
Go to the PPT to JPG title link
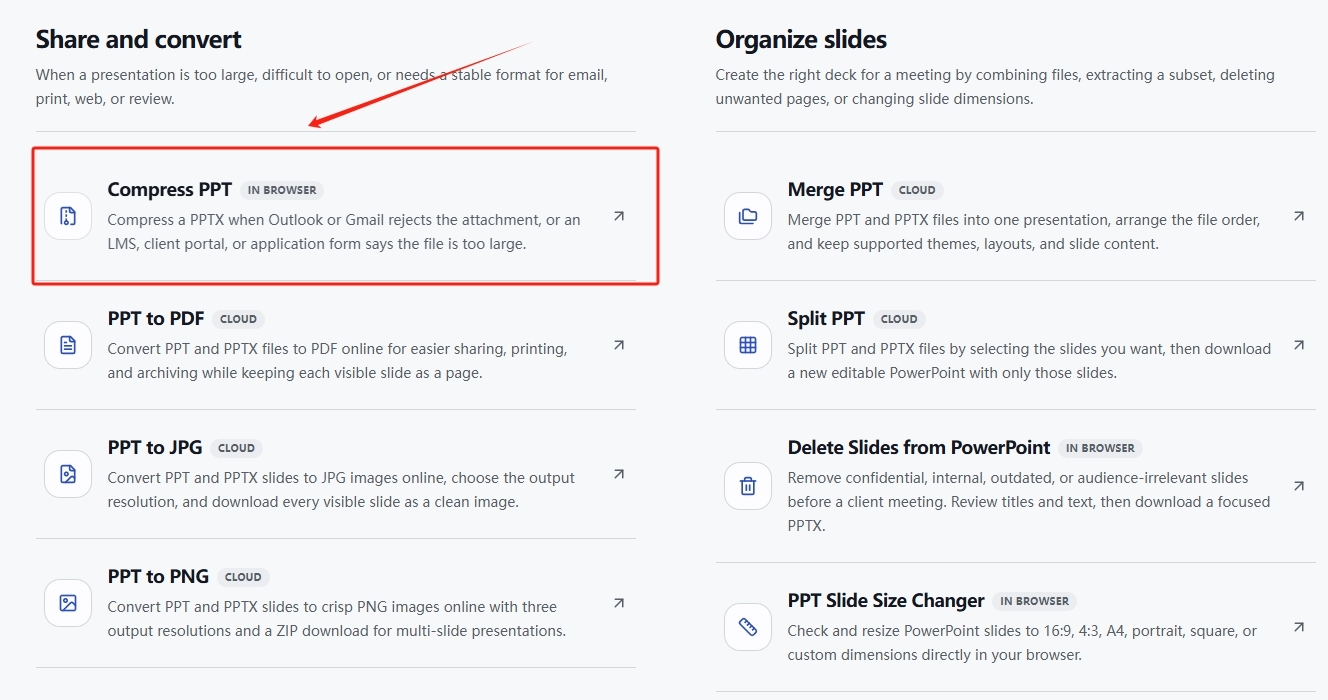[x=155, y=448]
